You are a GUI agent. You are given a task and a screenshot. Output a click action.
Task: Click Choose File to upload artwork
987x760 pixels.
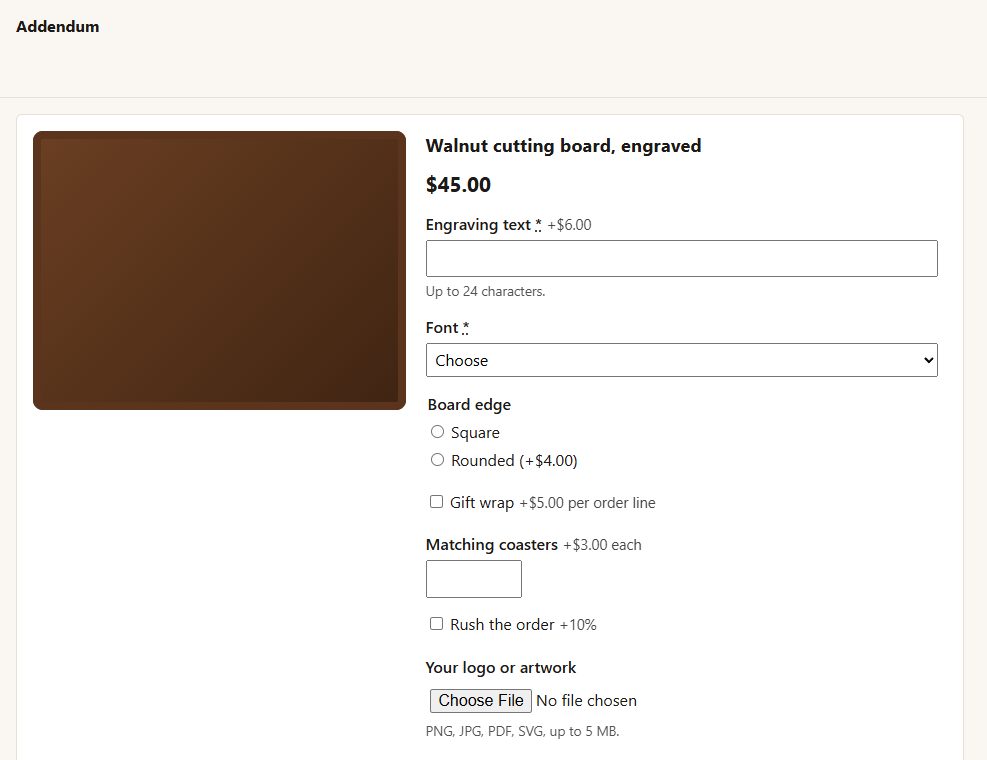[481, 701]
